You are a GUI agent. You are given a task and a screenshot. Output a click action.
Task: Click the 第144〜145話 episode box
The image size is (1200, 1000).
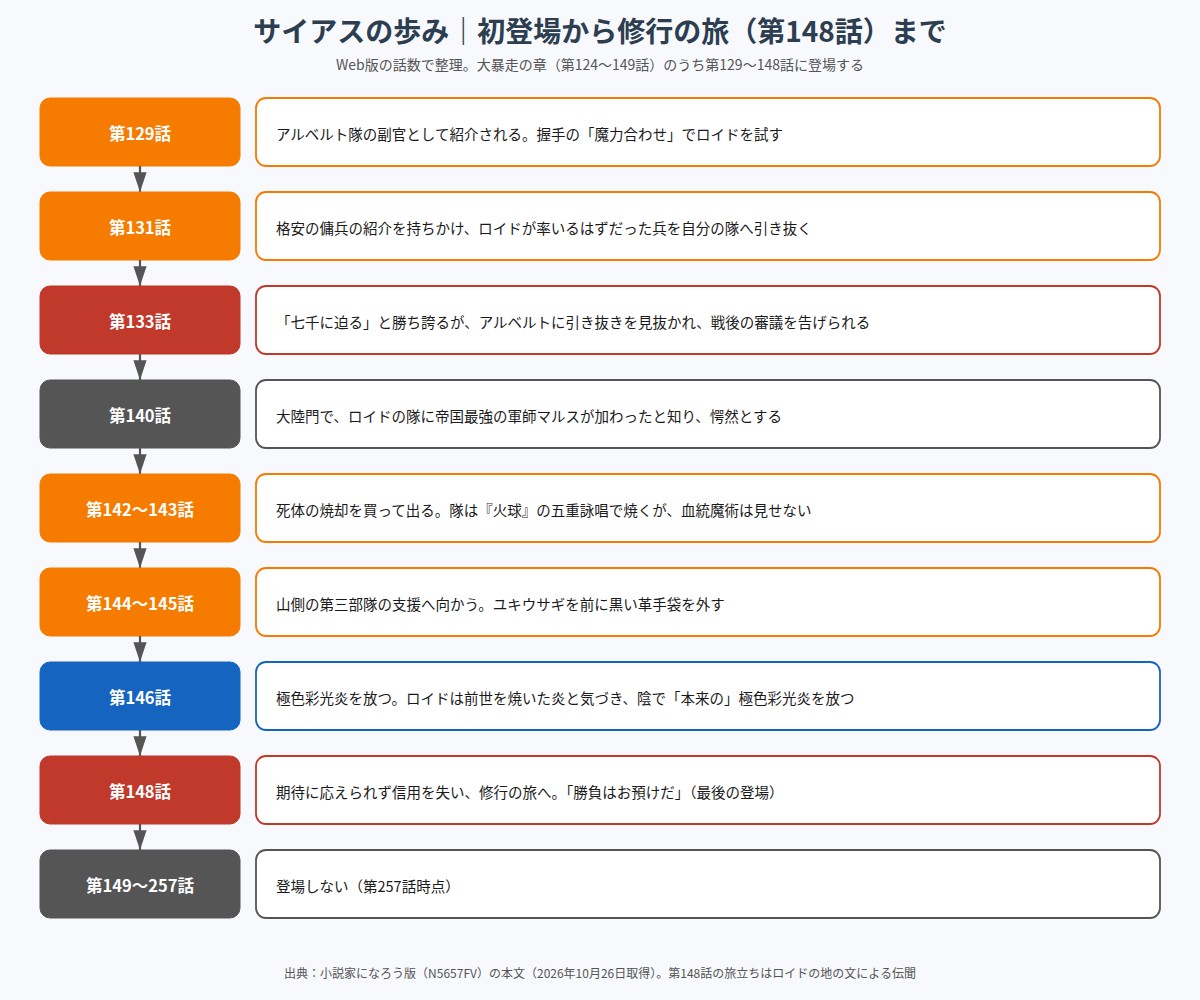click(x=140, y=602)
